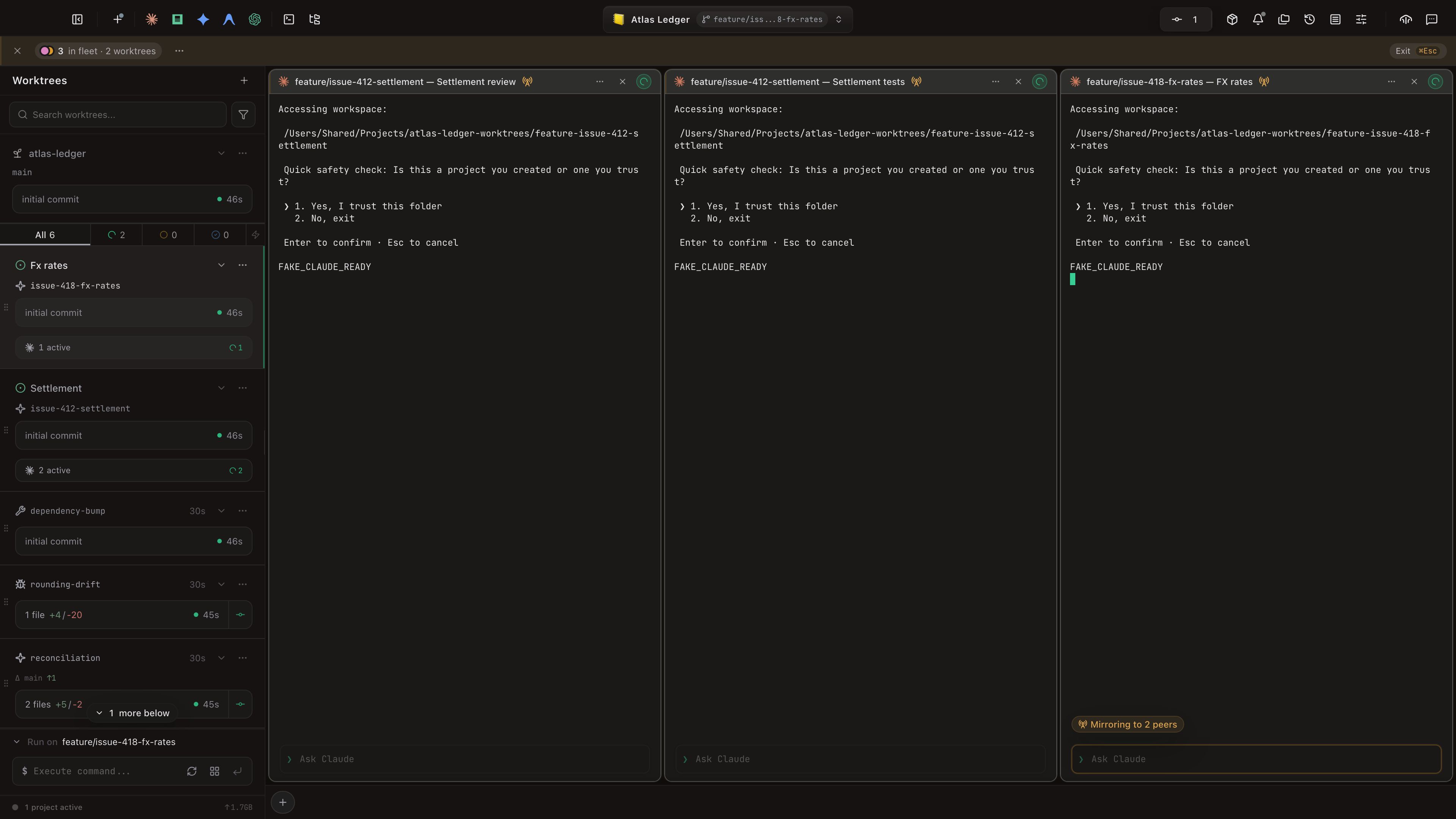The width and height of the screenshot is (1456, 819).
Task: Click the new session plus icon in toolbar
Action: 118,19
